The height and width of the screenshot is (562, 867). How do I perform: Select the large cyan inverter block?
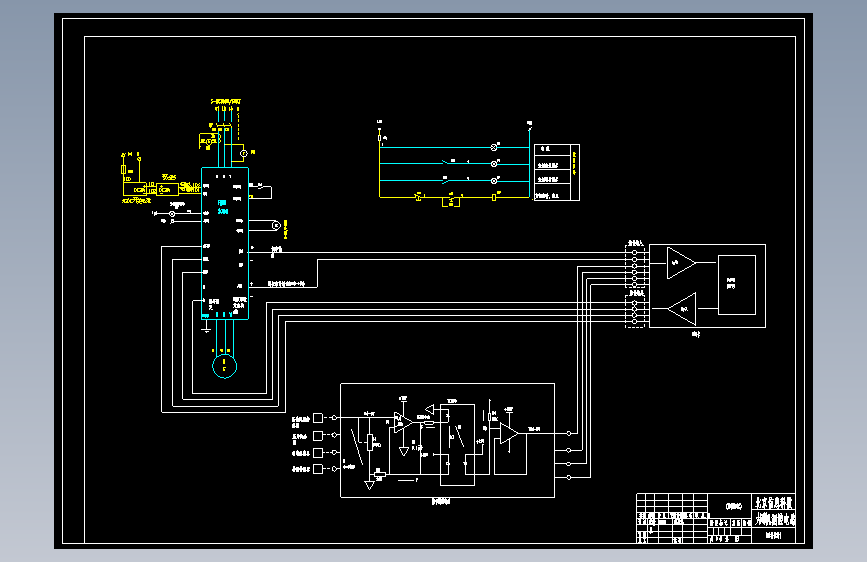tap(225, 243)
